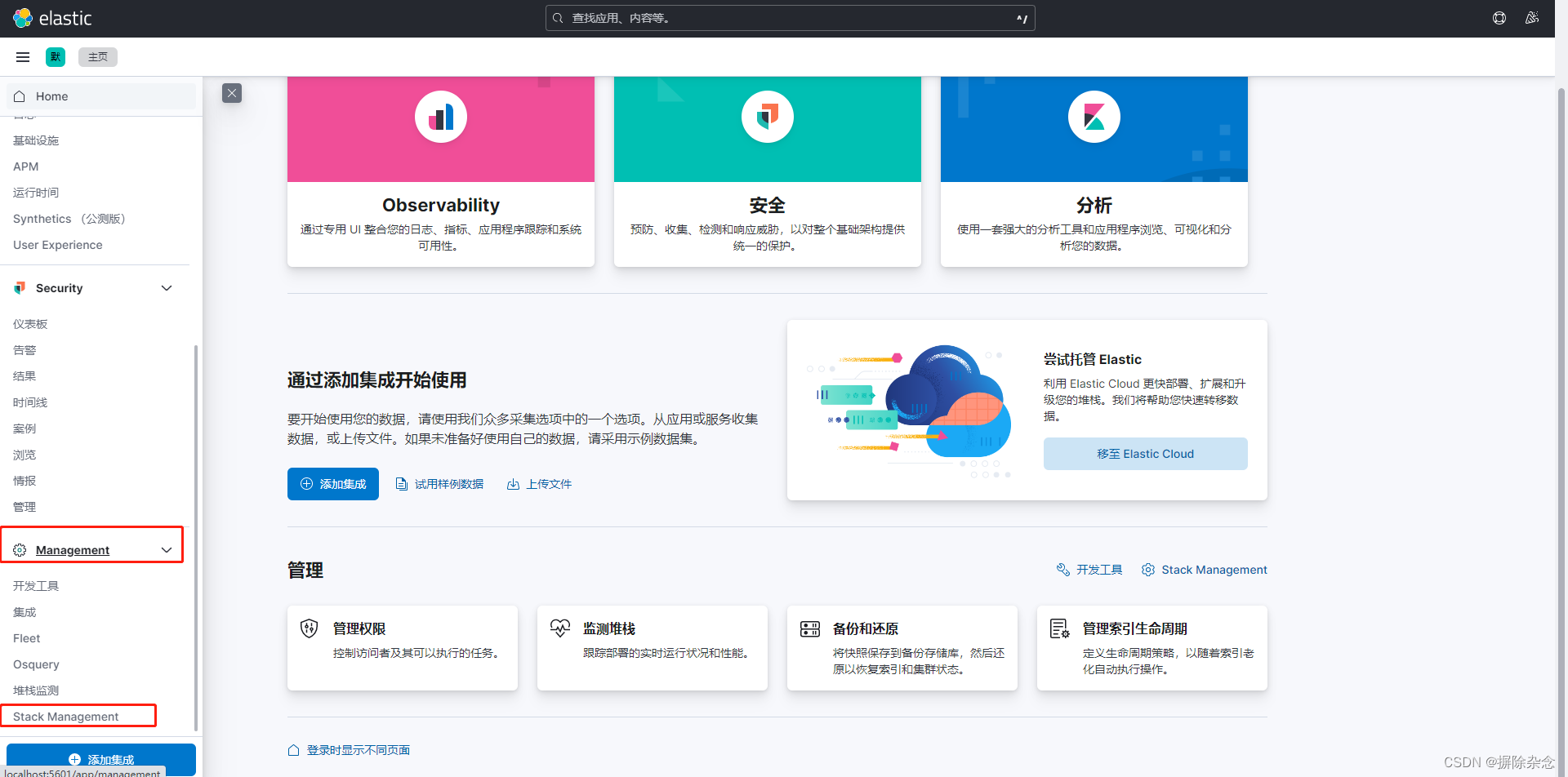Click the Security shield icon in sidebar
Viewport: 1568px width, 777px height.
click(x=20, y=288)
